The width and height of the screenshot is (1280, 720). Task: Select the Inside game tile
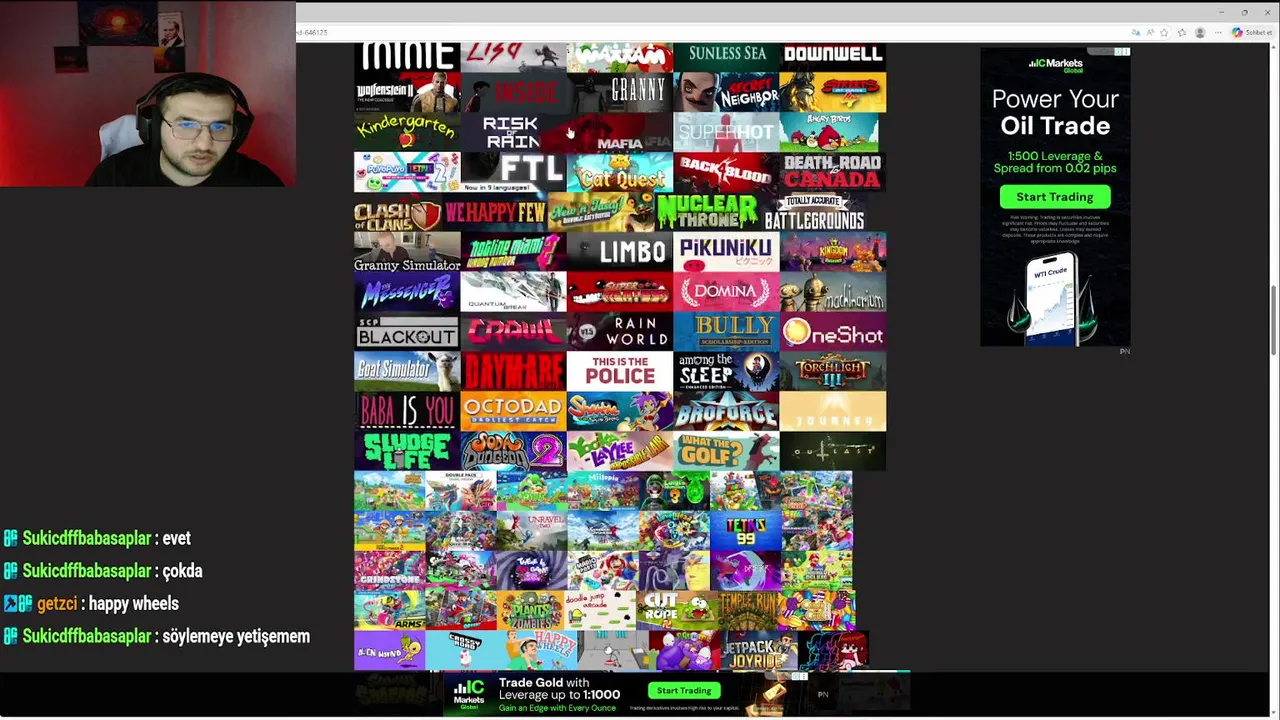513,93
